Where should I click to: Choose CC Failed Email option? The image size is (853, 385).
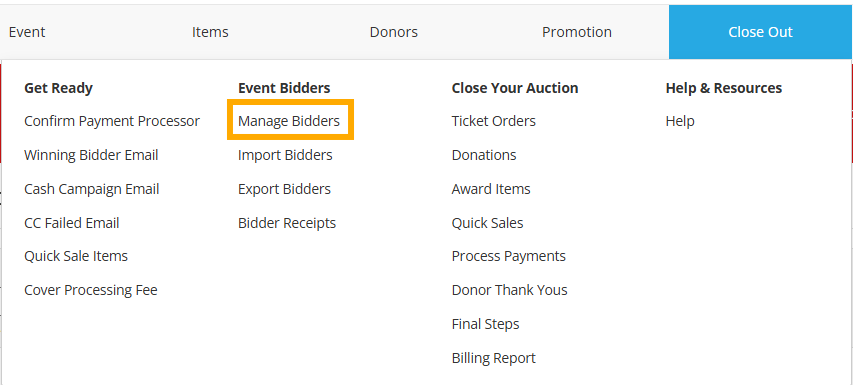pos(72,223)
